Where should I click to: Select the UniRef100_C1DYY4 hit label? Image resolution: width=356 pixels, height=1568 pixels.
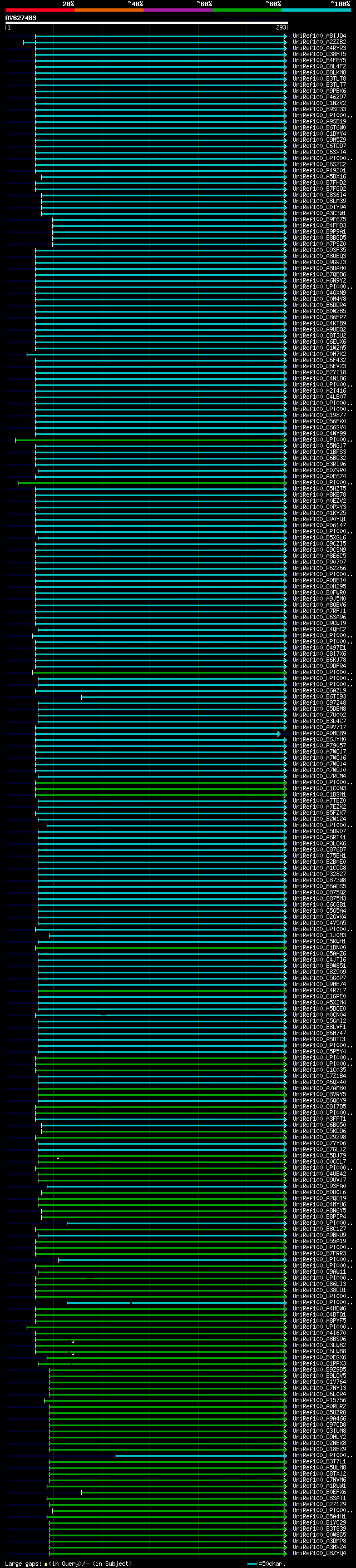pyautogui.click(x=319, y=134)
